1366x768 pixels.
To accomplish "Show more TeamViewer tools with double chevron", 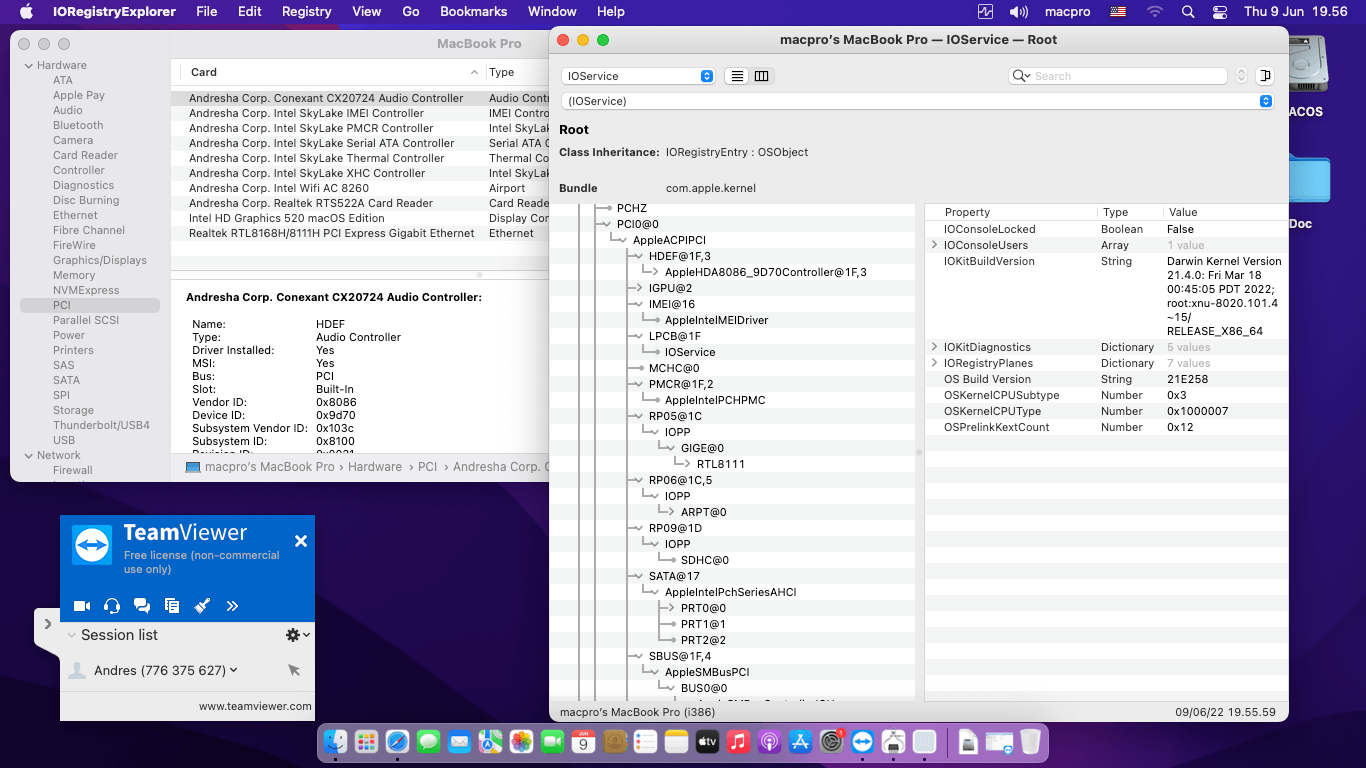I will [x=232, y=605].
